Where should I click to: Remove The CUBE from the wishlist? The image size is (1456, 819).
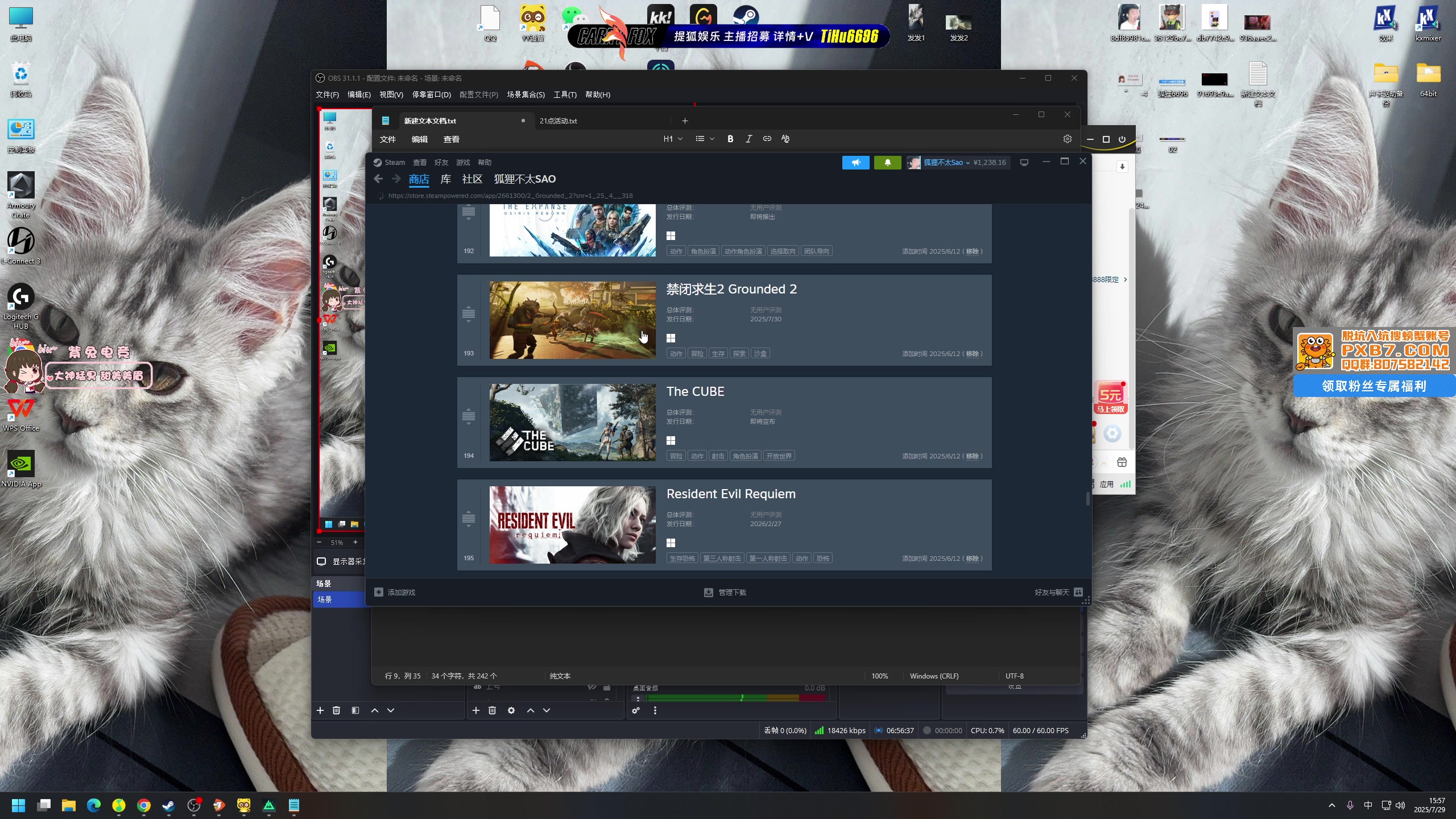pos(972,456)
